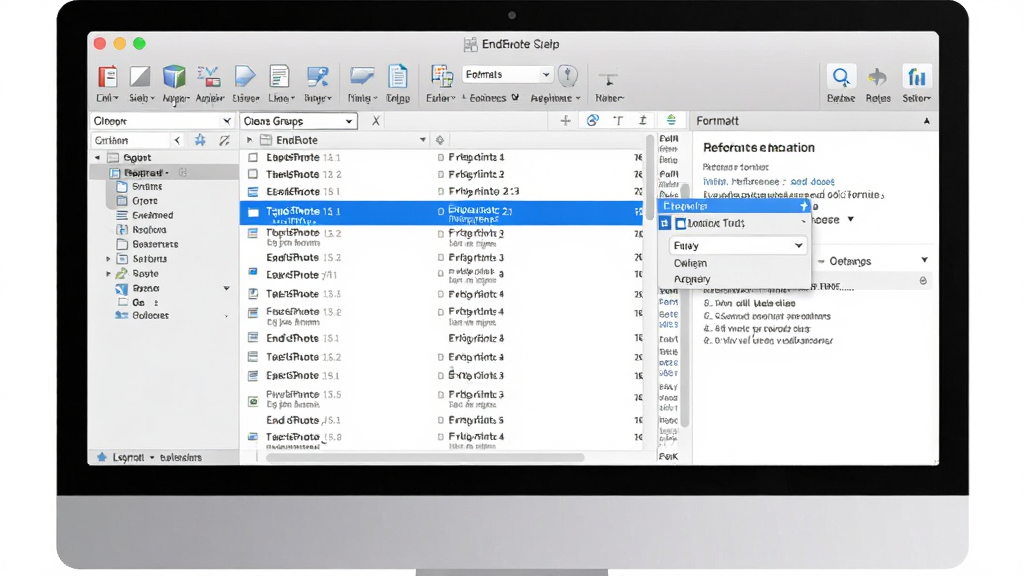Toggle the 'Lonioe Tudt' checkbox in popup
This screenshot has height=576, width=1024.
click(x=680, y=223)
